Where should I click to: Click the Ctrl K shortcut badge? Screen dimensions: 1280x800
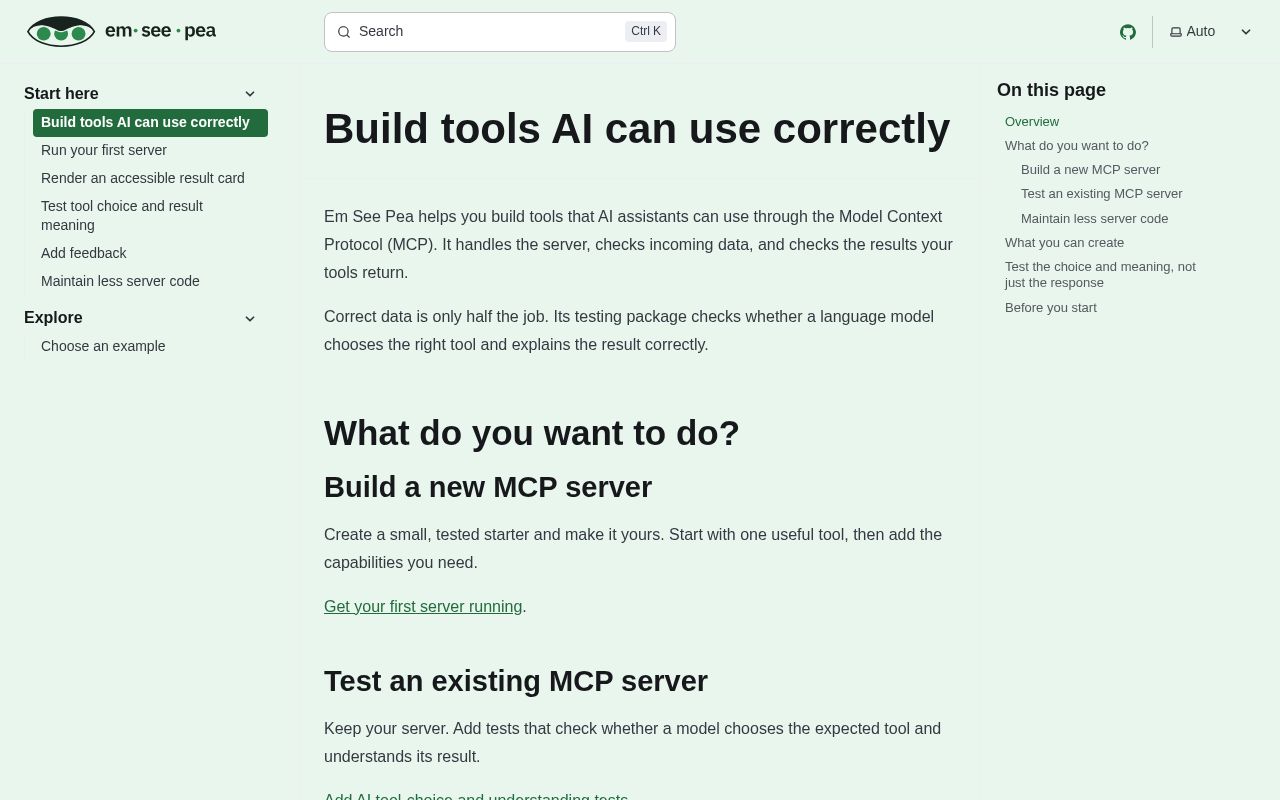pos(646,32)
